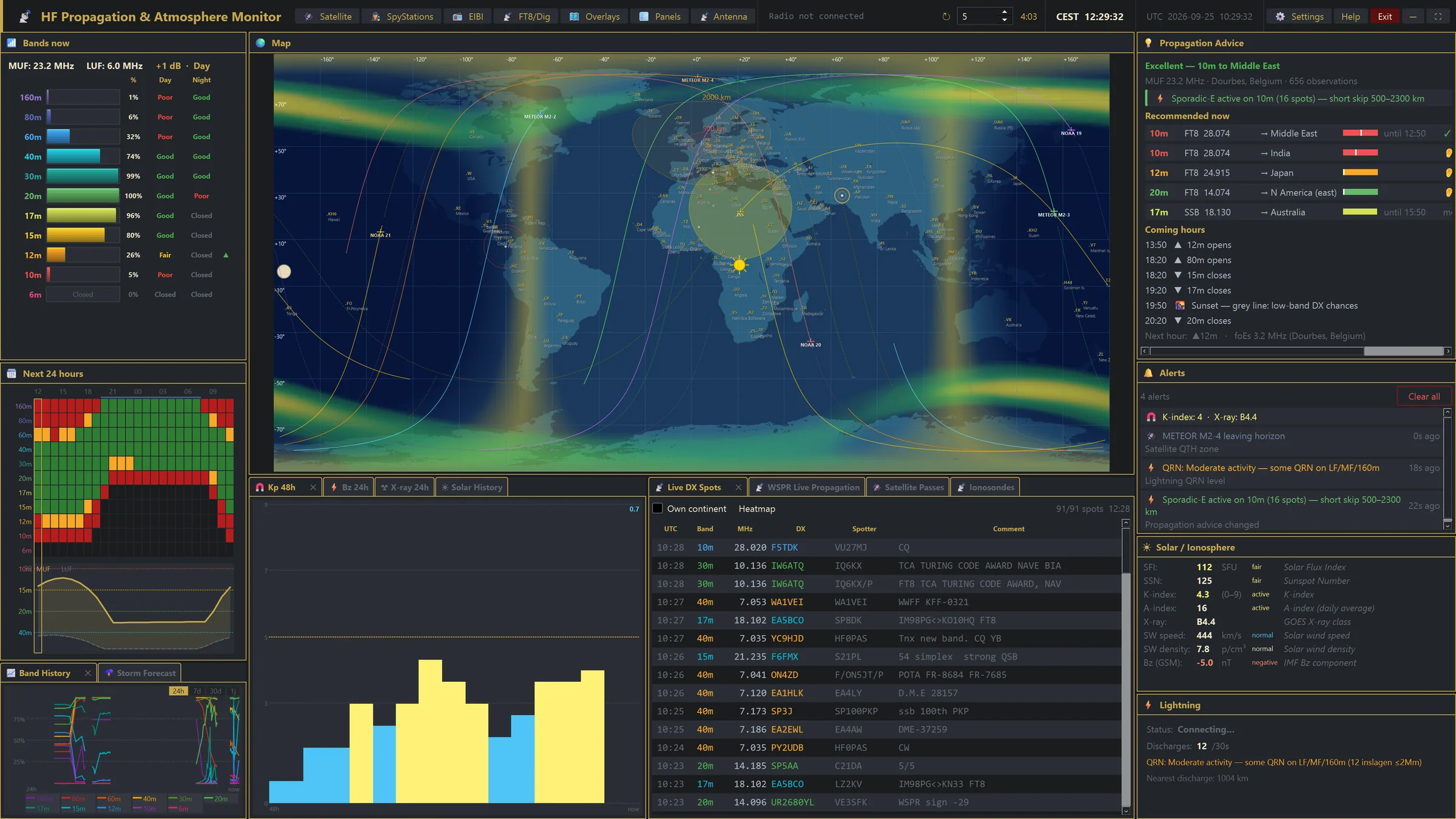This screenshot has width=1456, height=819.
Task: Toggle the Heatmap option in Live DX Spots
Action: (x=757, y=509)
